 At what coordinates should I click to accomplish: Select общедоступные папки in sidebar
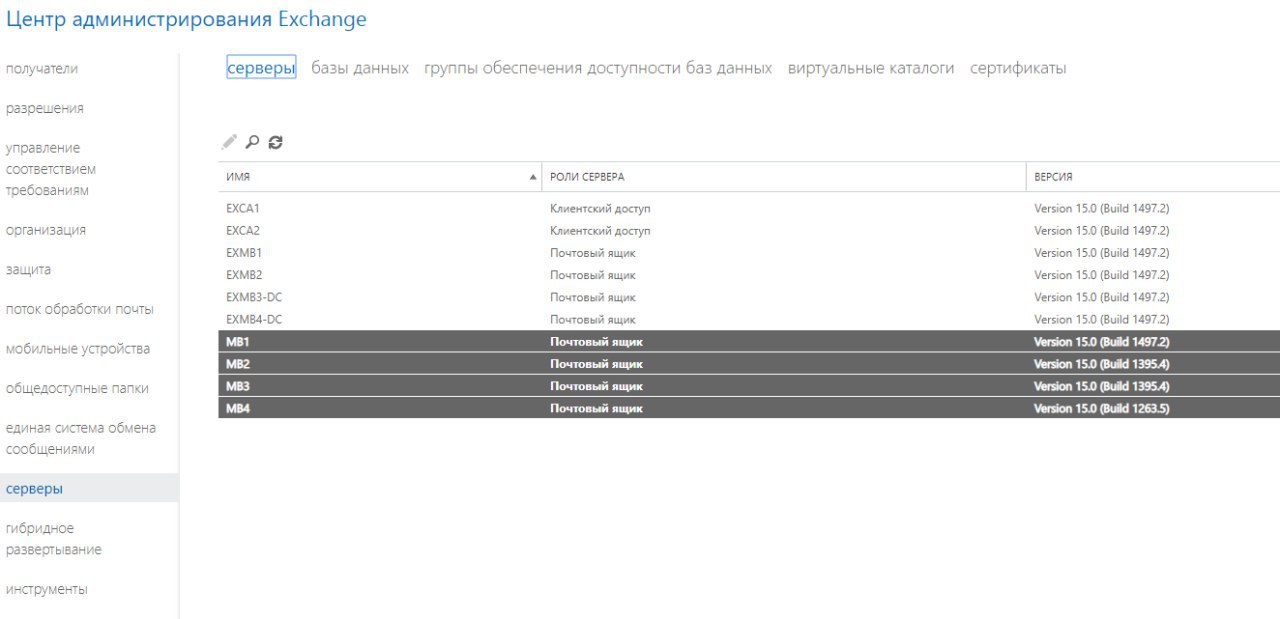[77, 388]
